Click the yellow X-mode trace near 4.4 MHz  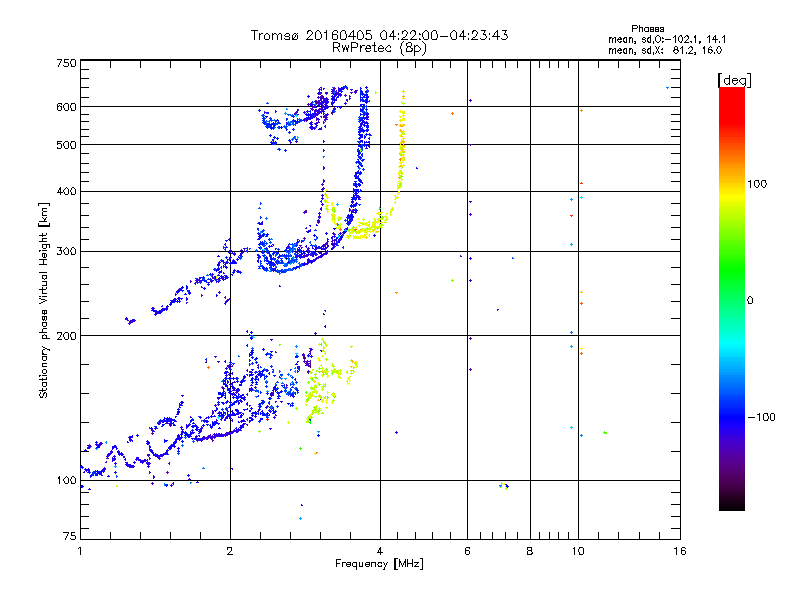coord(402,153)
